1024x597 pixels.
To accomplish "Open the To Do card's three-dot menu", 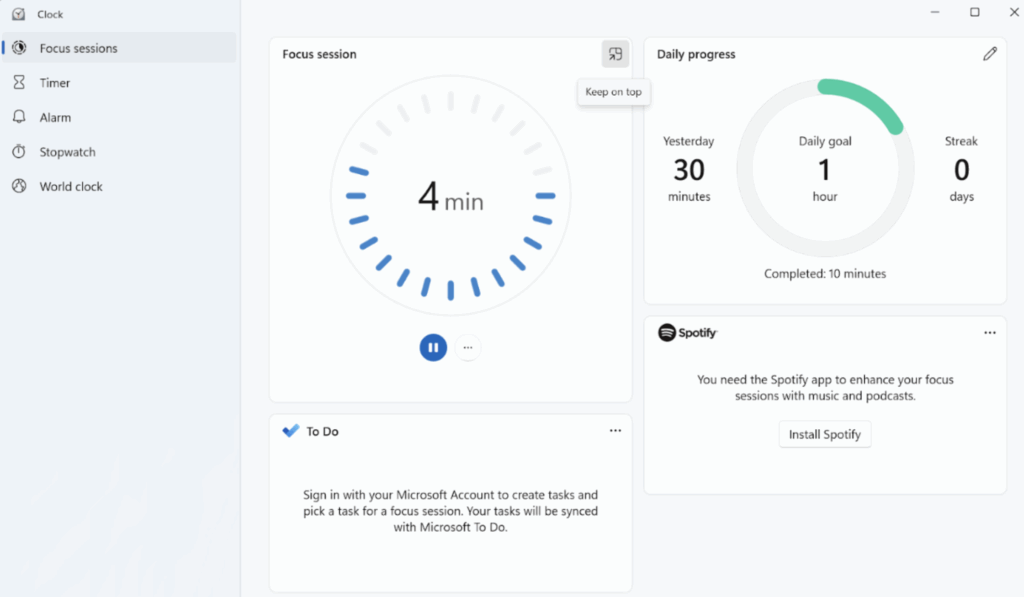I will [x=615, y=431].
